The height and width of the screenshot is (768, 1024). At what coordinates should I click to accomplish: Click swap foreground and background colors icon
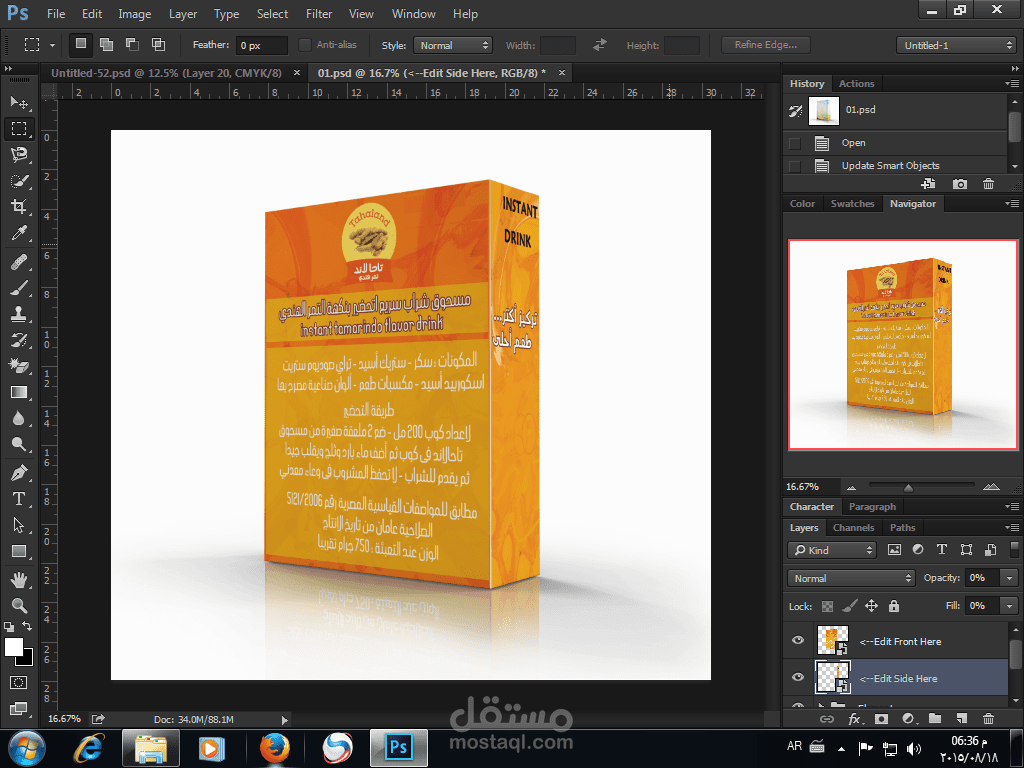coord(27,626)
